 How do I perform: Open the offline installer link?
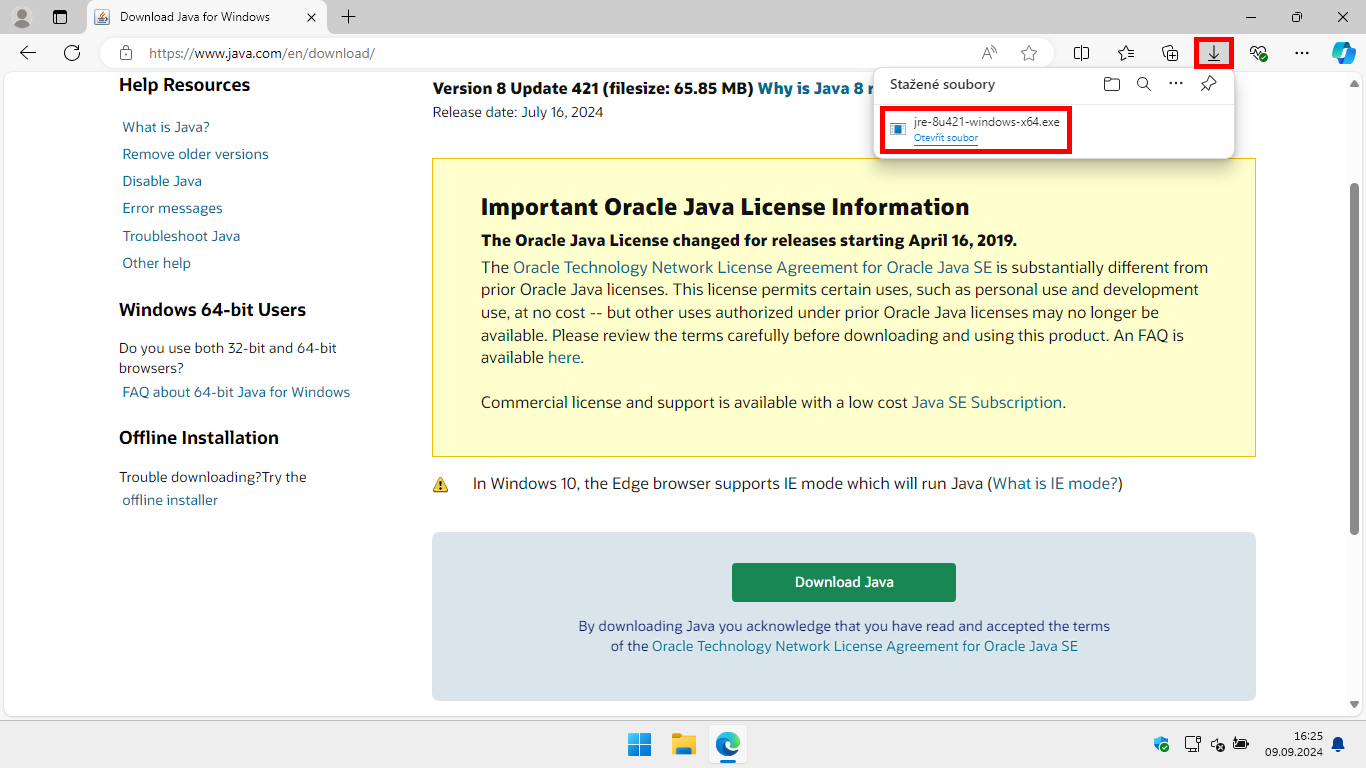tap(170, 500)
